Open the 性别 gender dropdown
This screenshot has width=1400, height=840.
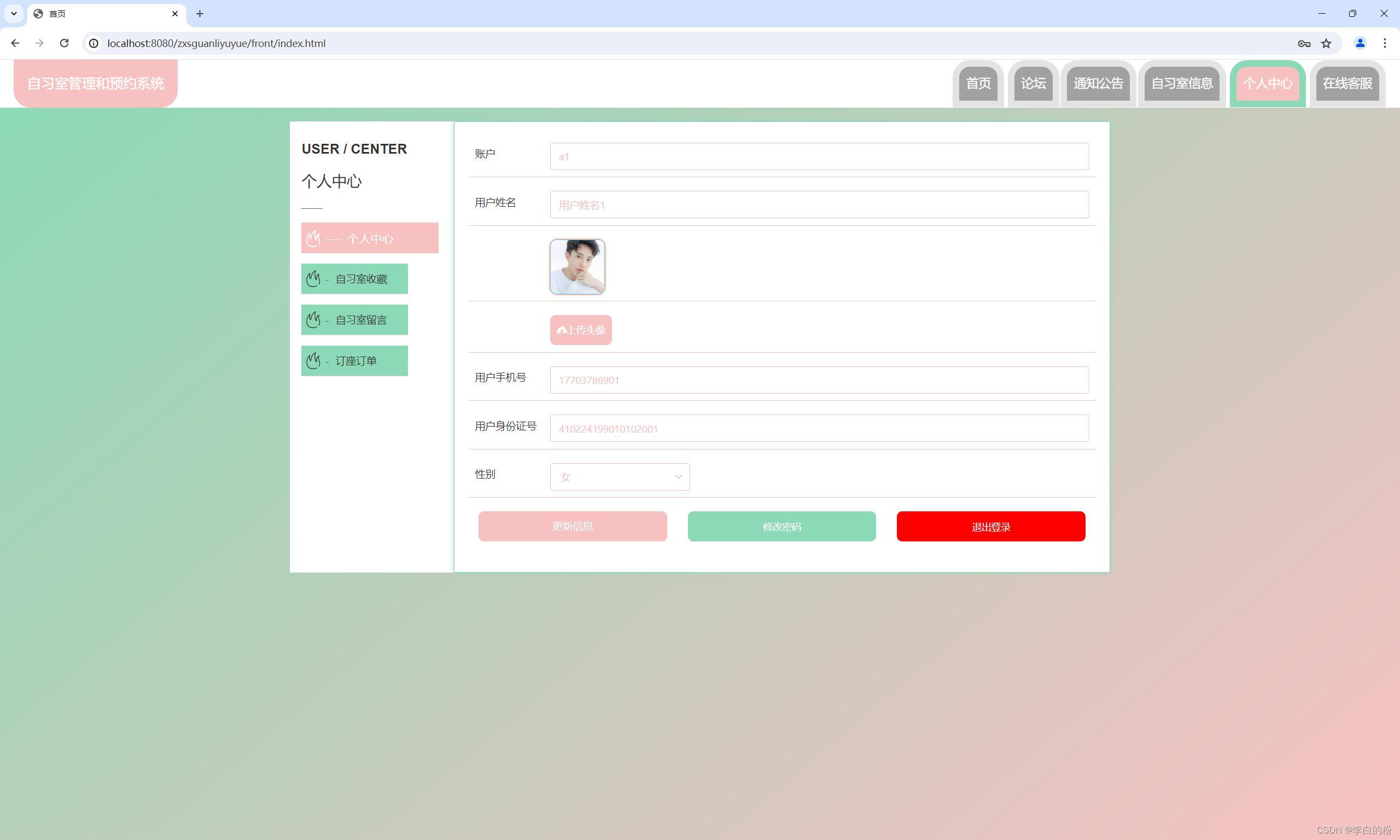tap(620, 477)
